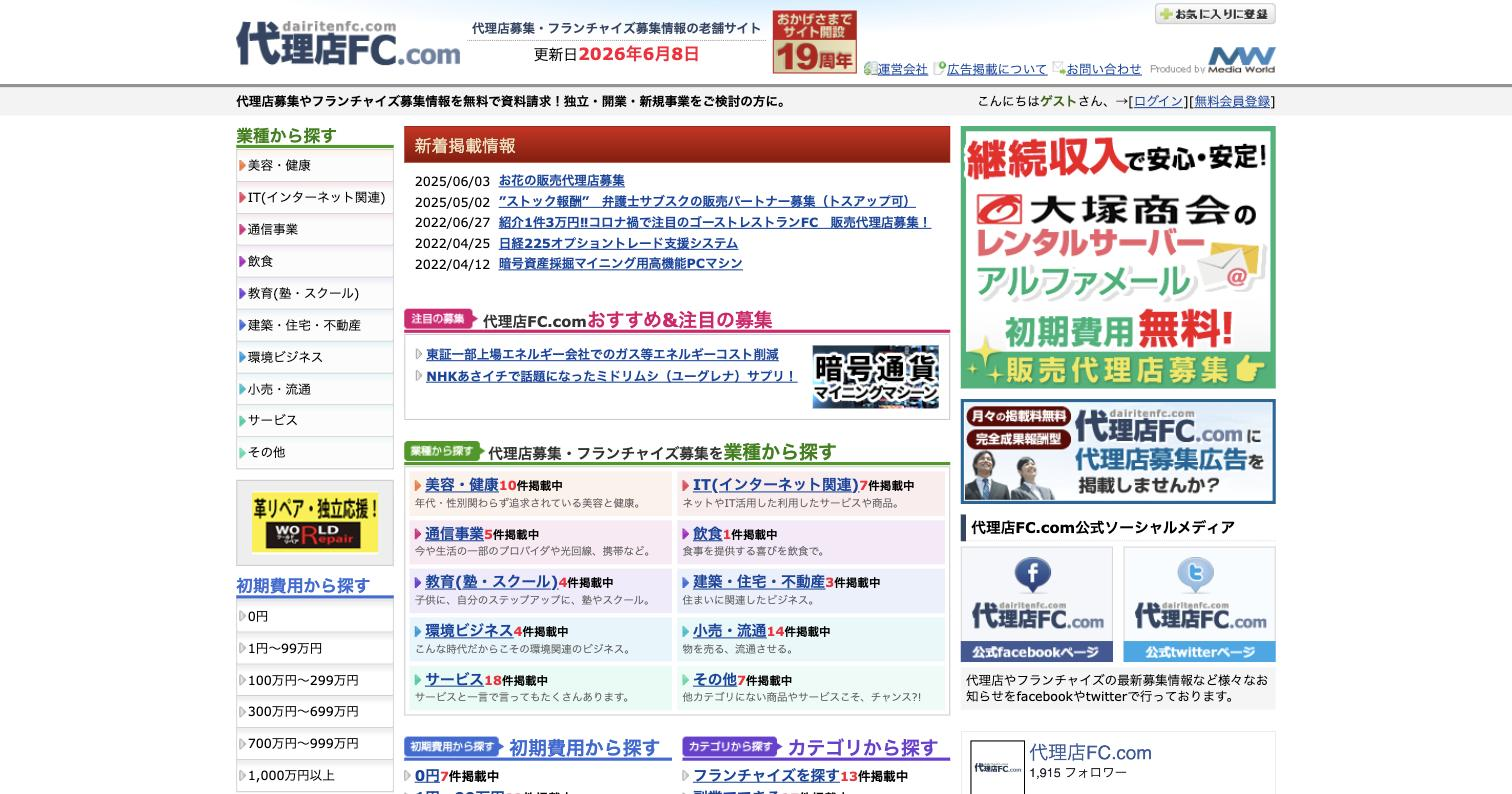Click the WORLD Repair banner
This screenshot has height=794, width=1512.
pos(315,523)
